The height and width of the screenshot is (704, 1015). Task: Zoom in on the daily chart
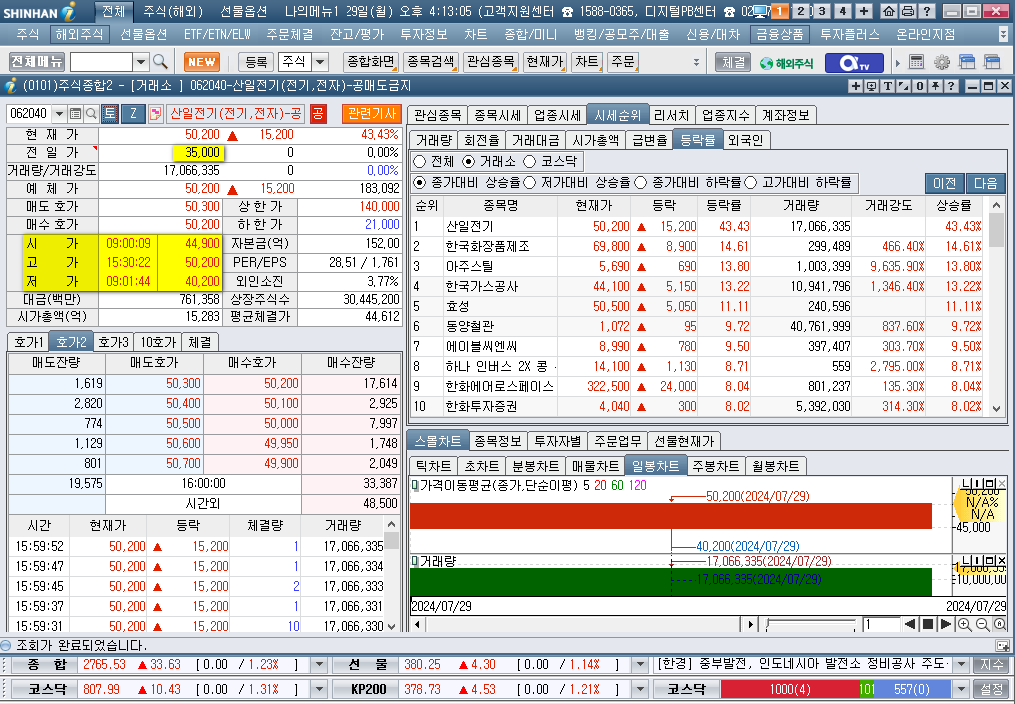964,624
